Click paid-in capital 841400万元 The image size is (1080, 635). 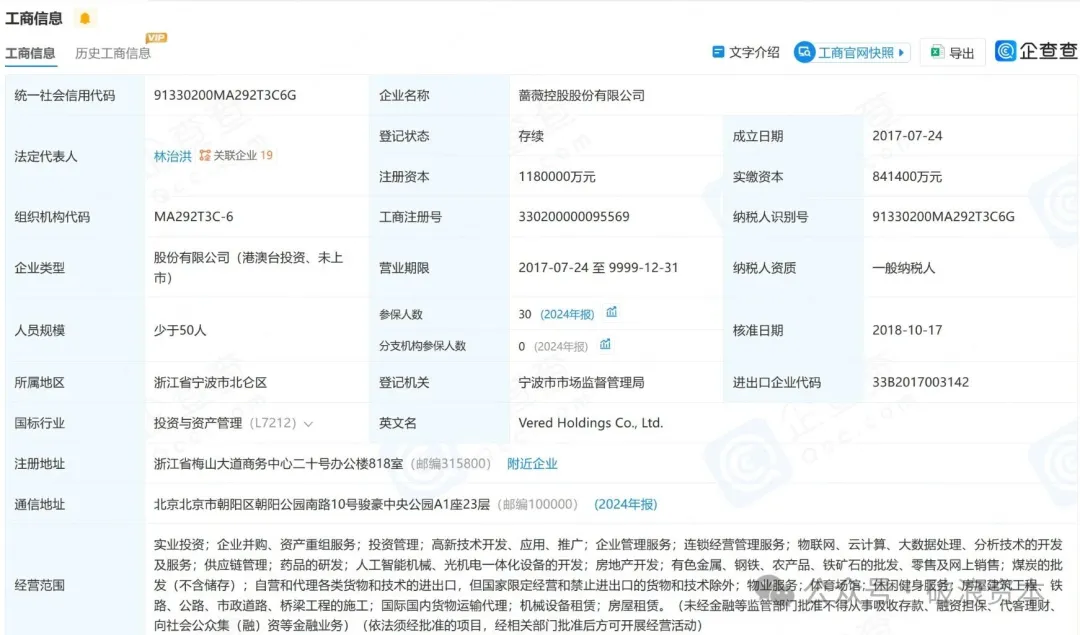pos(906,176)
